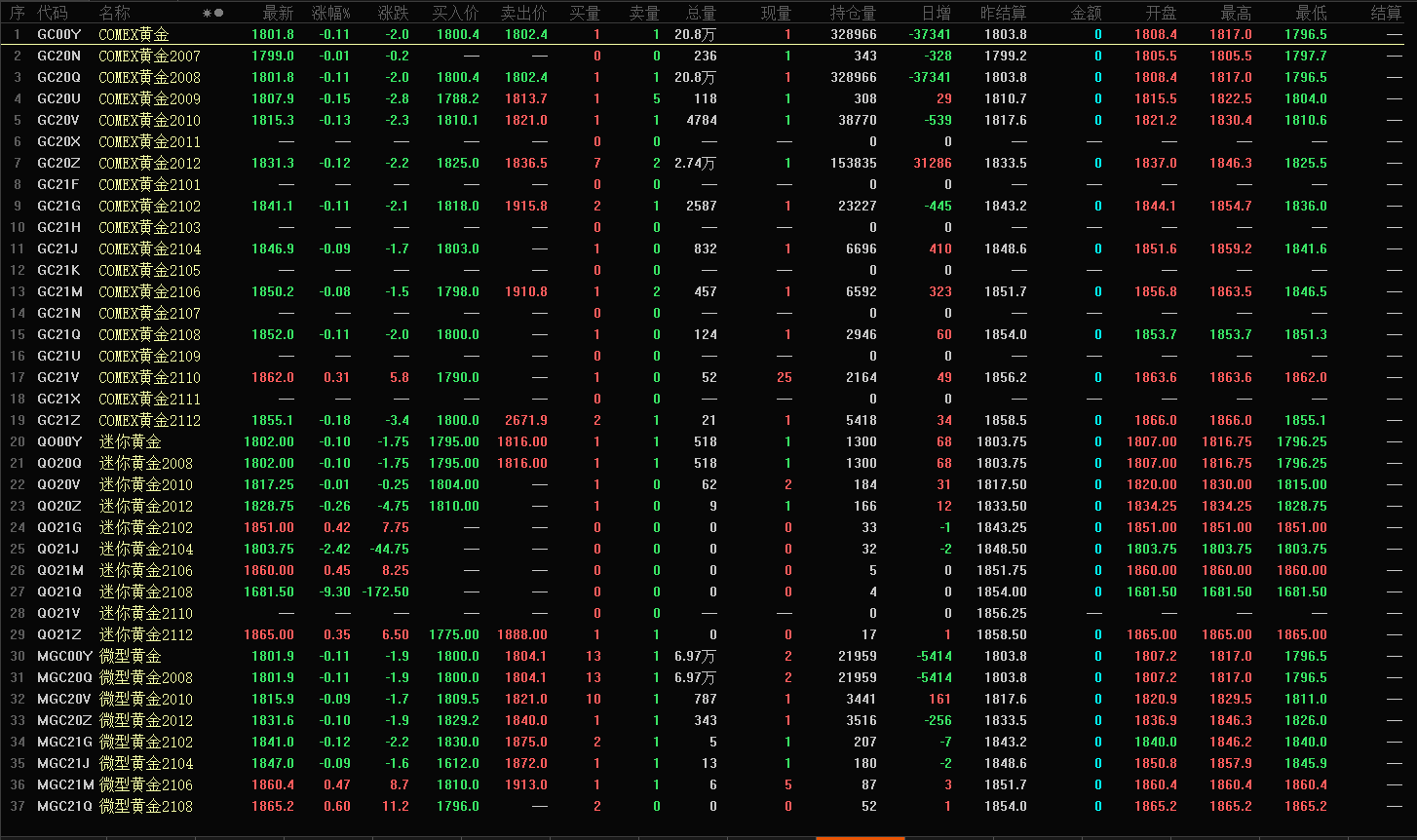The height and width of the screenshot is (840, 1417).
Task: Click the code GC21F
Action: pyautogui.click(x=58, y=184)
